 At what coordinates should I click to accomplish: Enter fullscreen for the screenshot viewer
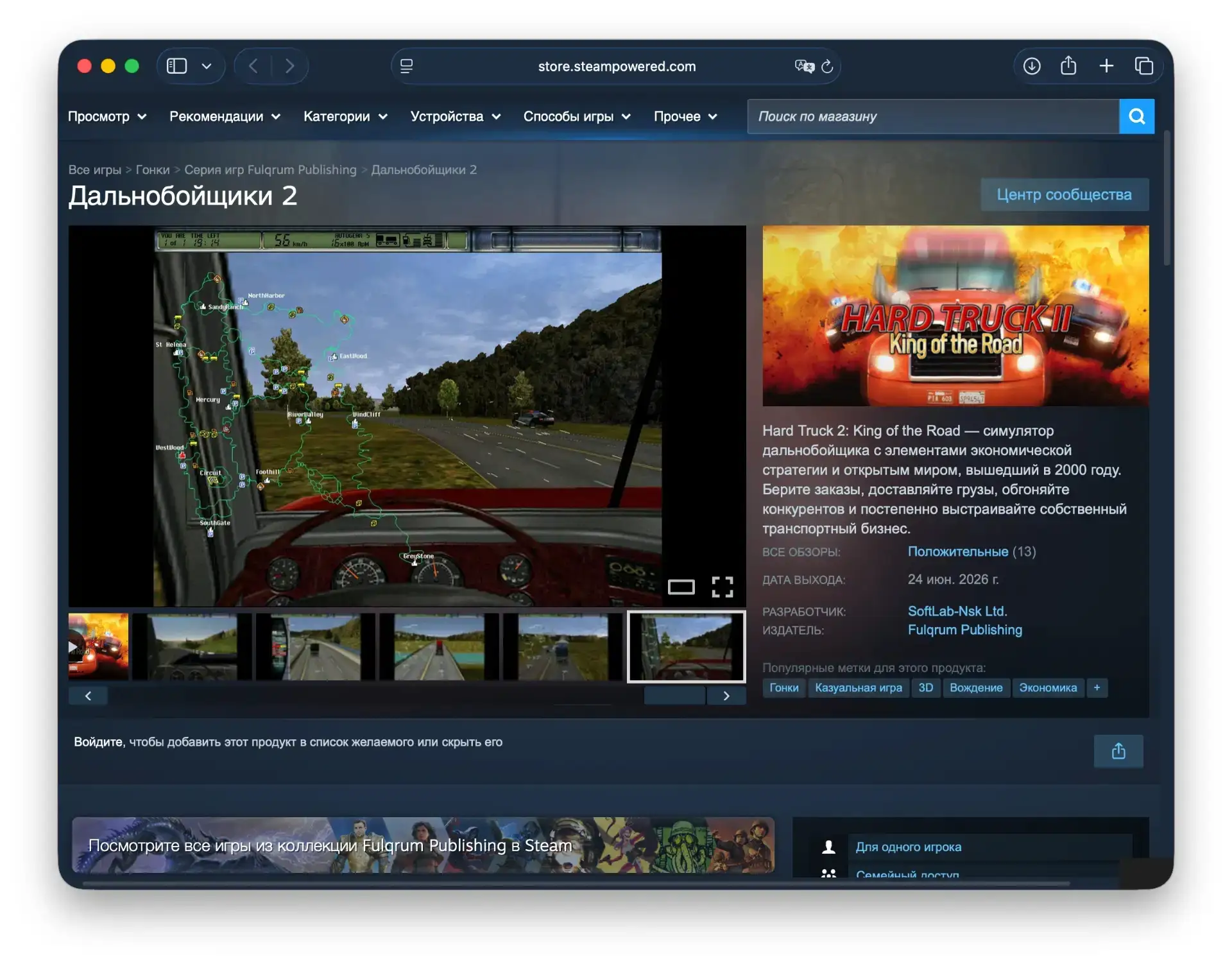click(723, 587)
